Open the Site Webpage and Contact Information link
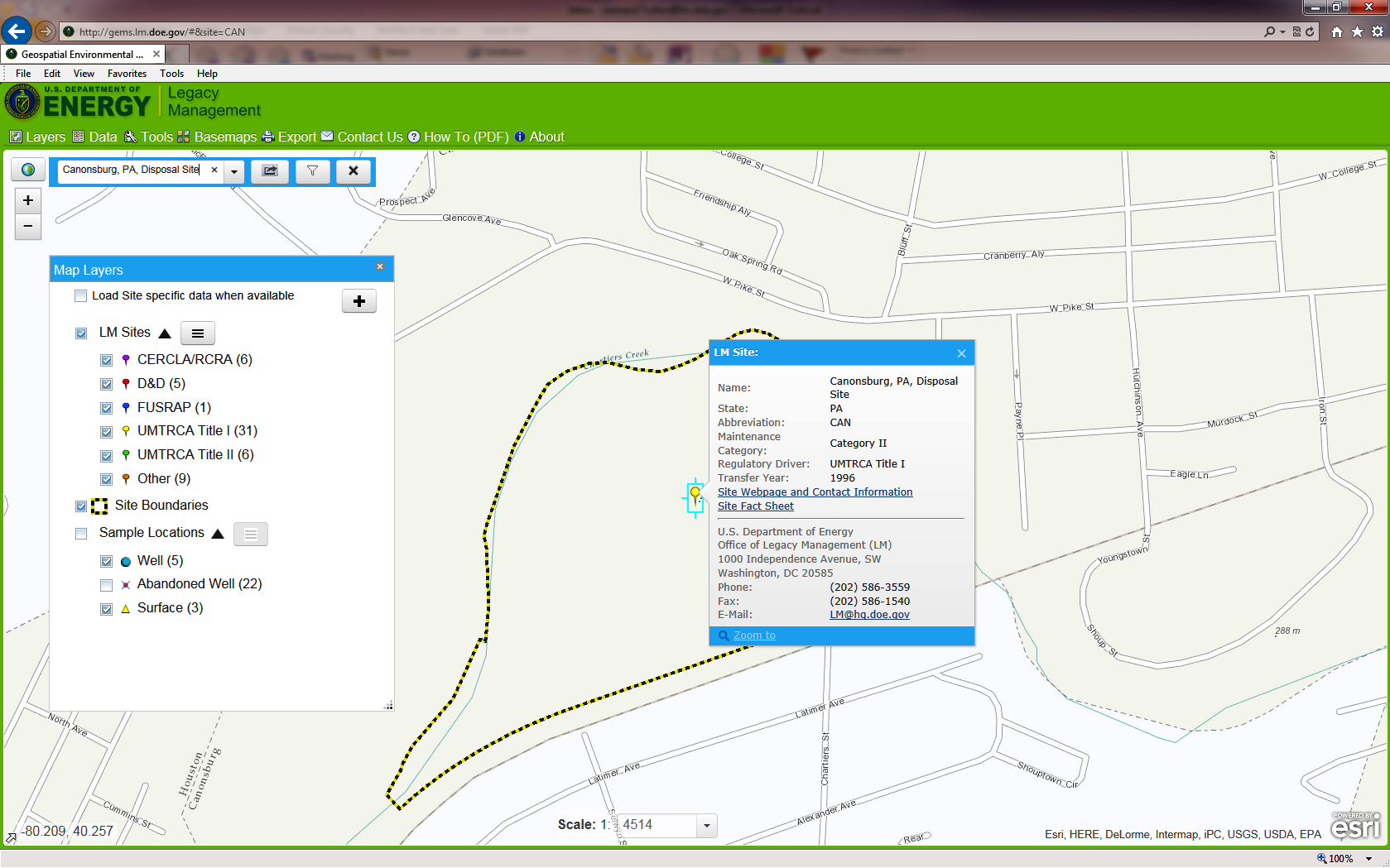The image size is (1390, 868). point(815,492)
